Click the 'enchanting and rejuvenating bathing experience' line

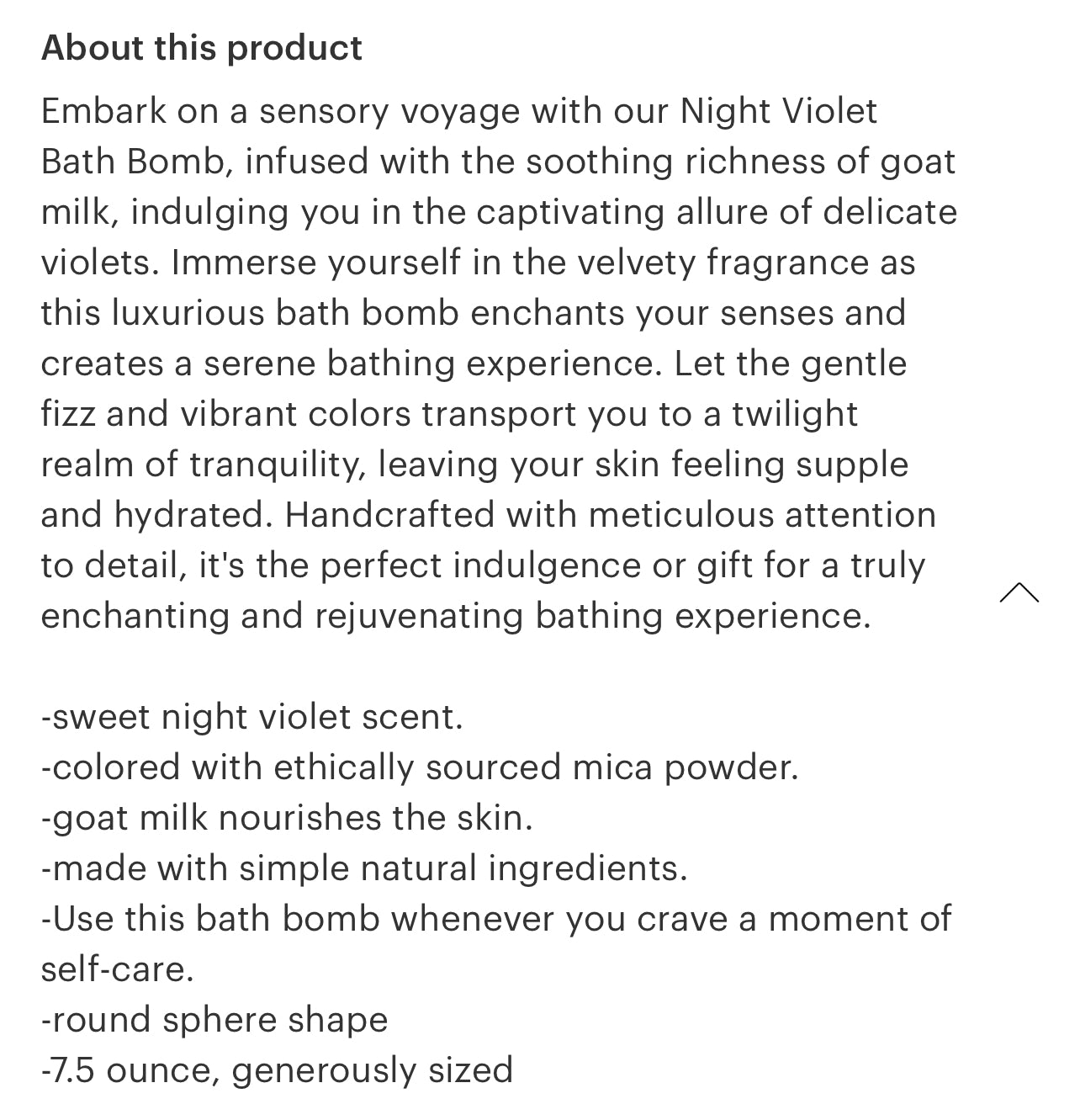pyautogui.click(x=456, y=616)
